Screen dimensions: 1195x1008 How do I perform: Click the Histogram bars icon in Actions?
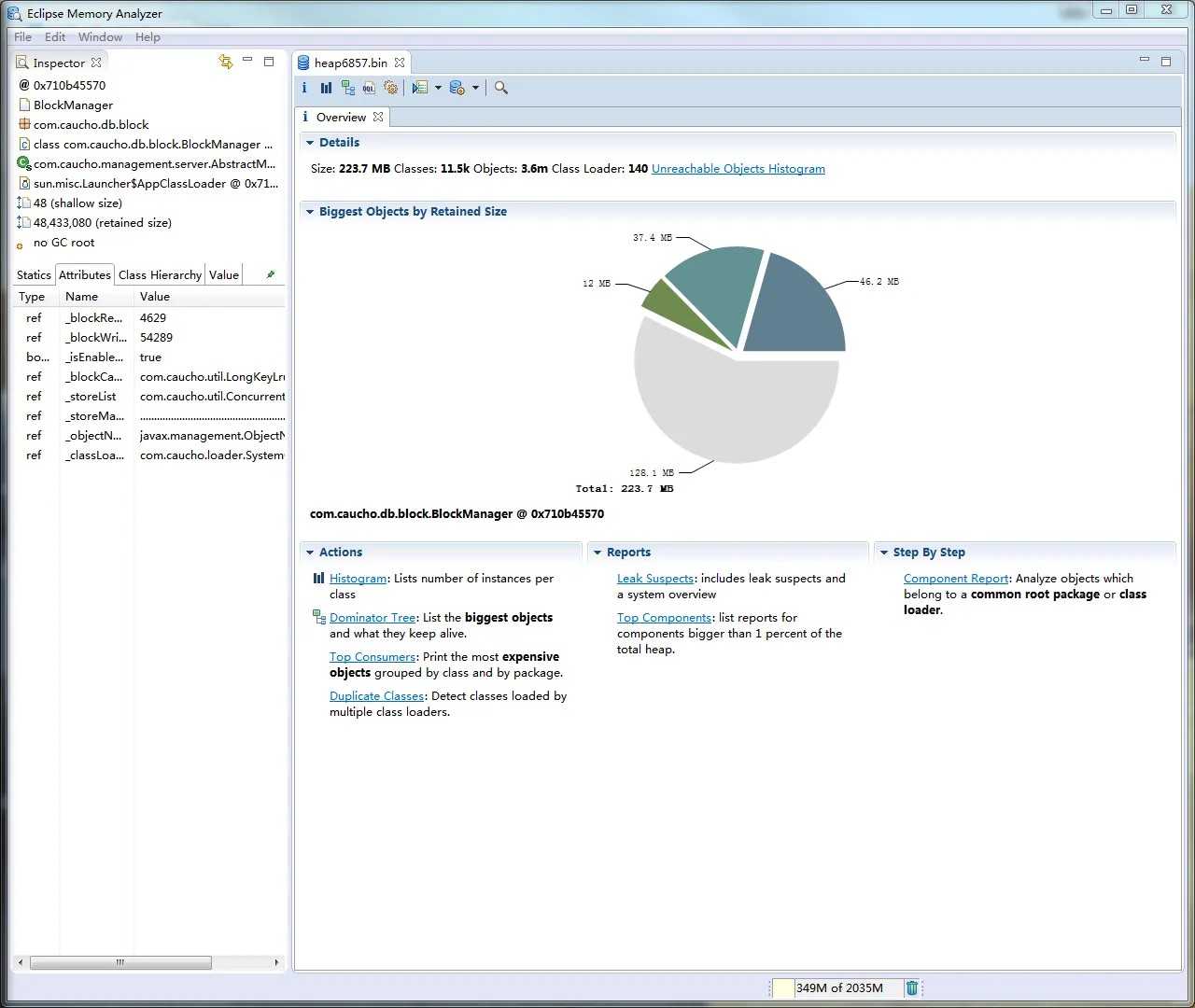(319, 579)
